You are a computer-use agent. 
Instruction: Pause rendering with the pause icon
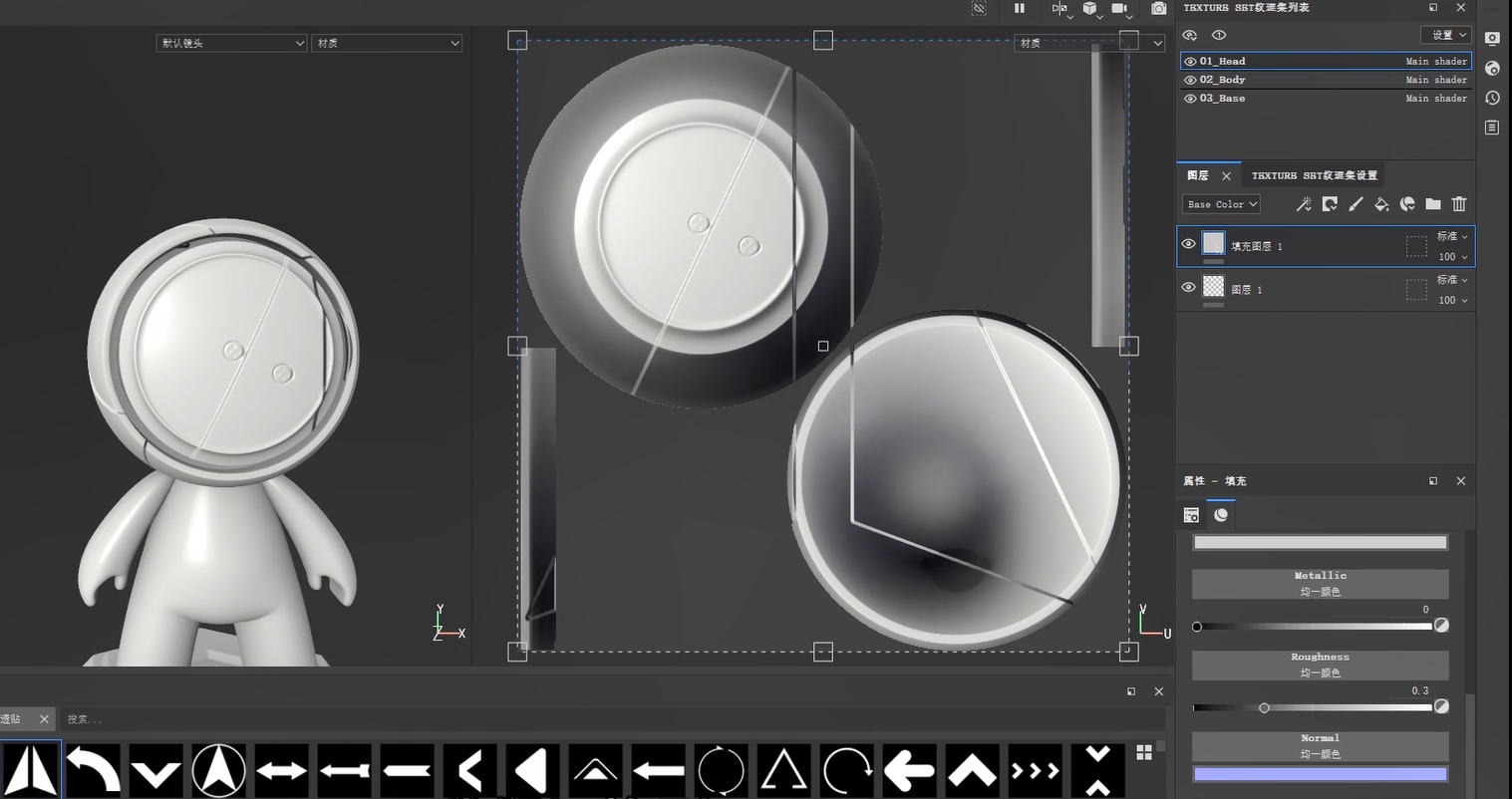pos(1020,9)
